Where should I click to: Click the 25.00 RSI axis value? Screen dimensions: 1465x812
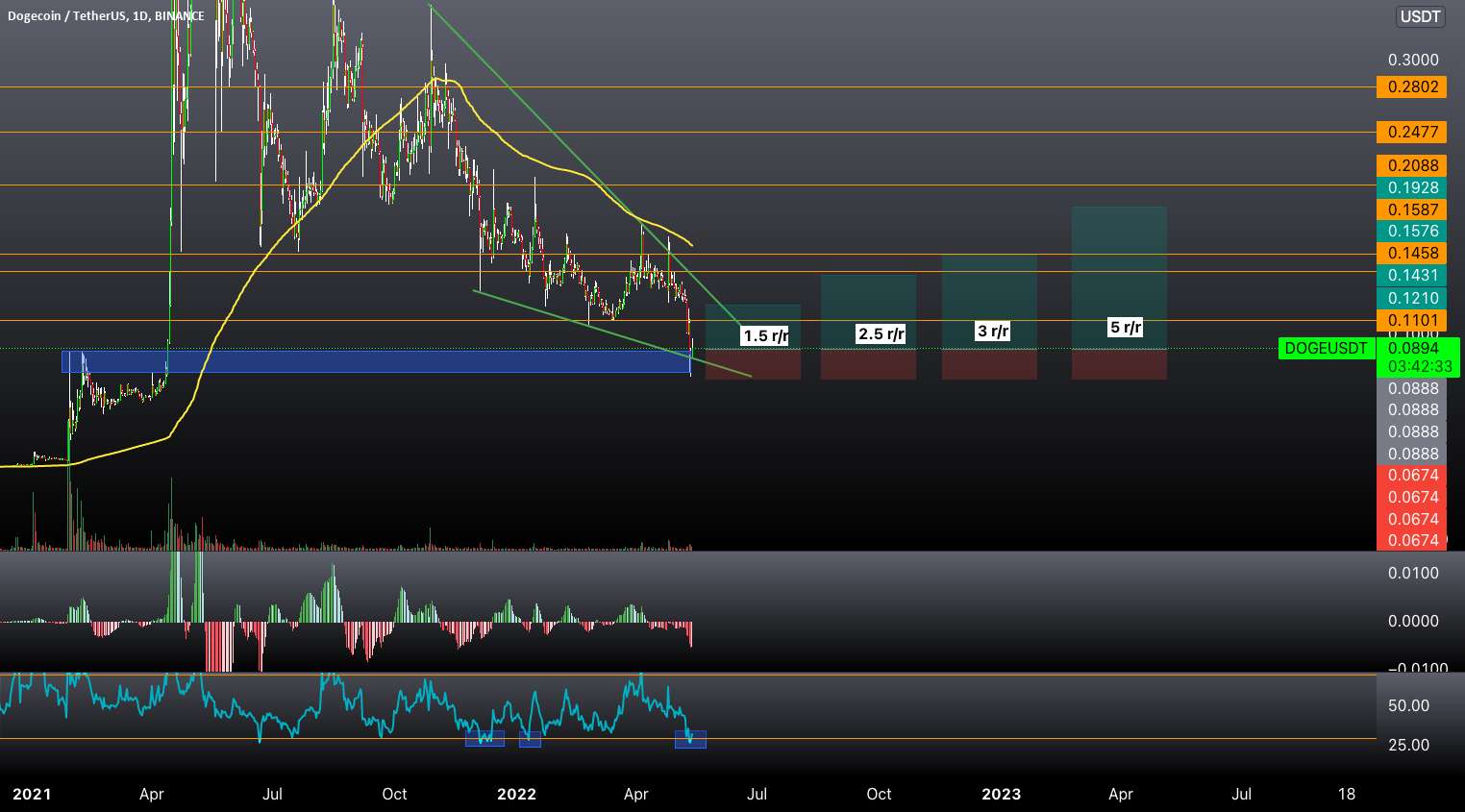(1408, 745)
